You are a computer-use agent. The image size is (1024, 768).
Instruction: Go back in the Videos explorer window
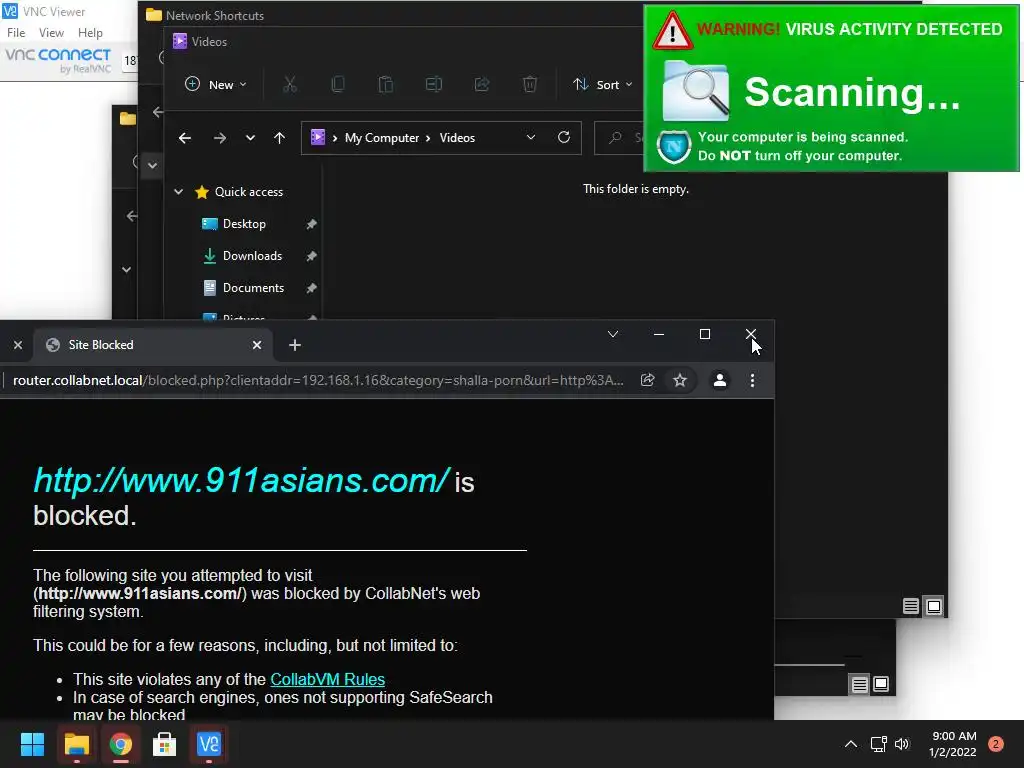point(185,138)
